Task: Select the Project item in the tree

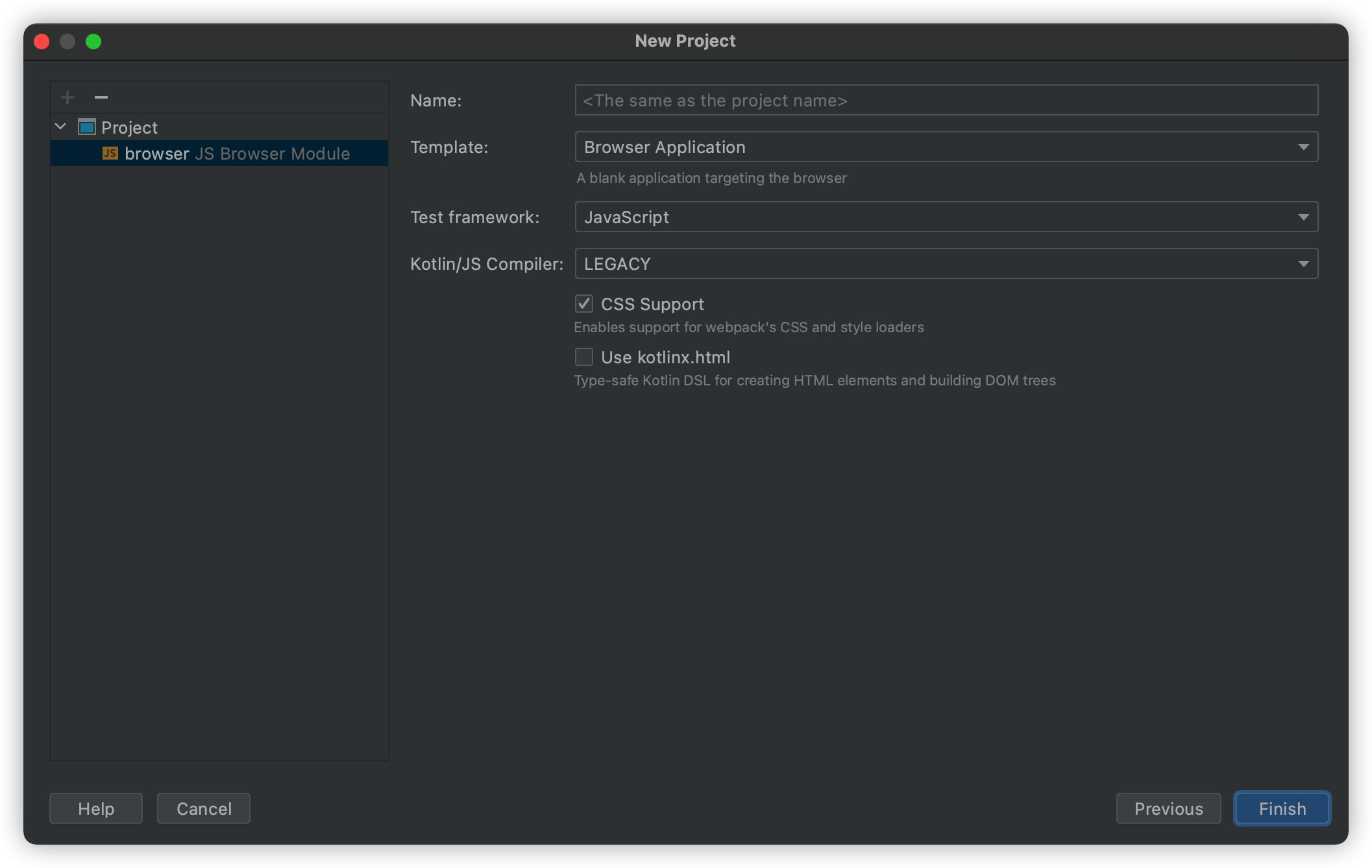Action: pyautogui.click(x=129, y=128)
